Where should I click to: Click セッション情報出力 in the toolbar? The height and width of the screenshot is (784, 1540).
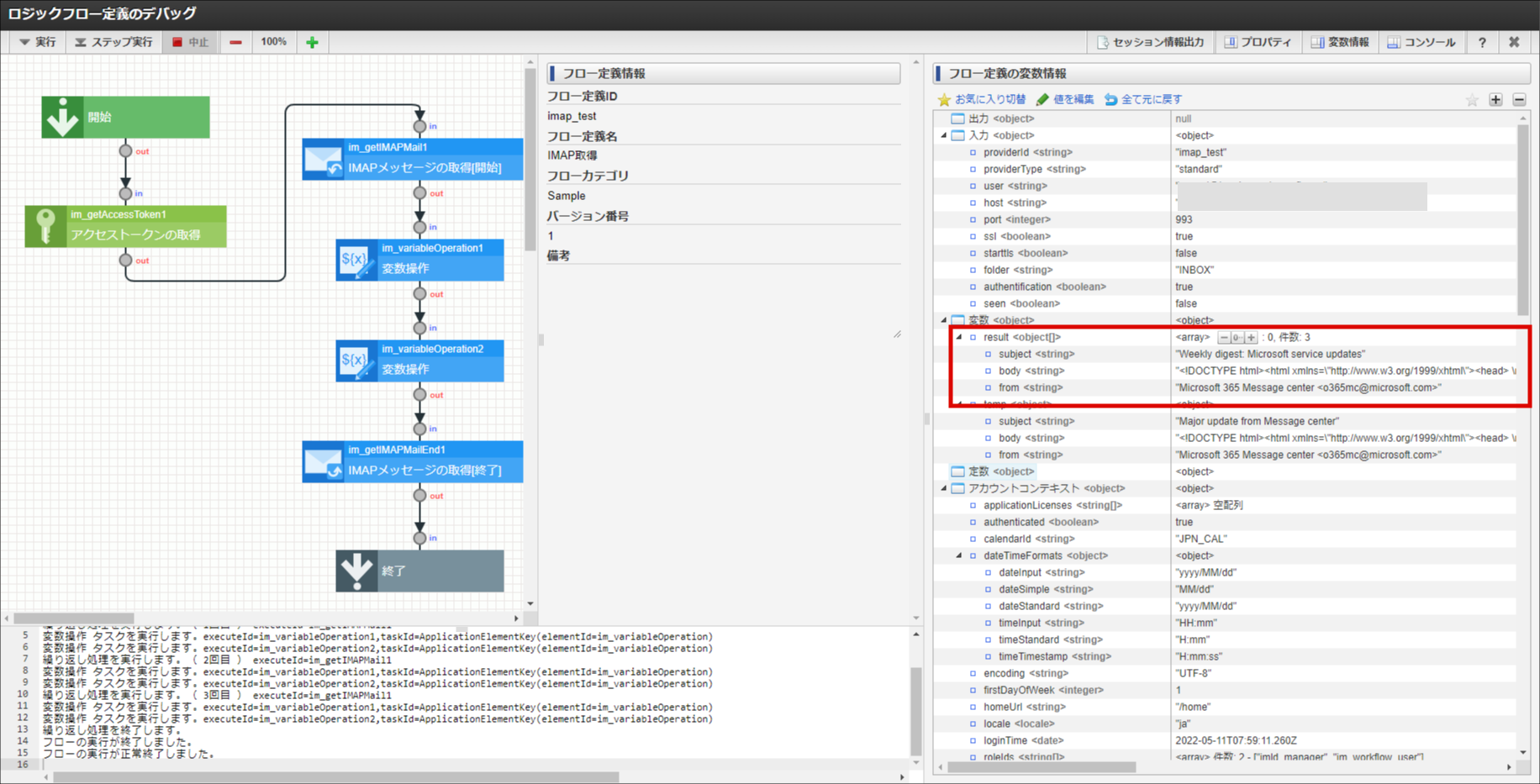(x=1150, y=42)
